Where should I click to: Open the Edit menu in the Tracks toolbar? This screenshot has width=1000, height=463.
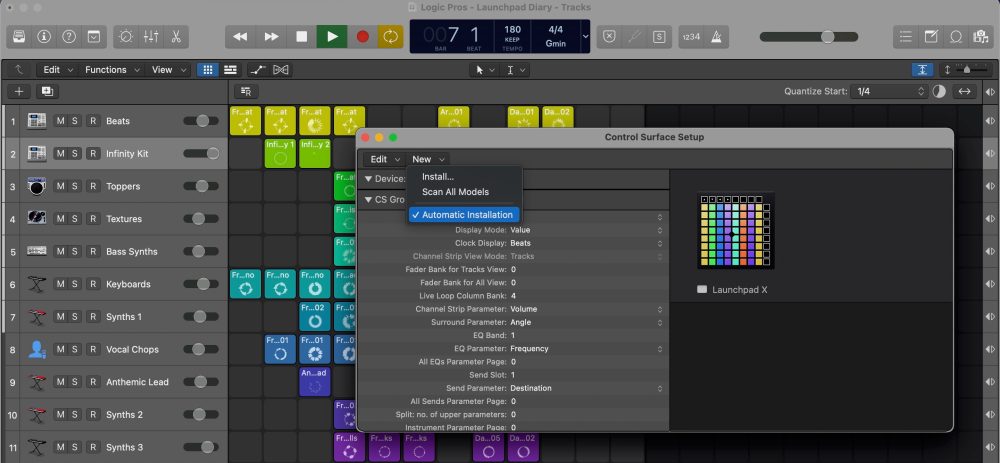coord(58,70)
